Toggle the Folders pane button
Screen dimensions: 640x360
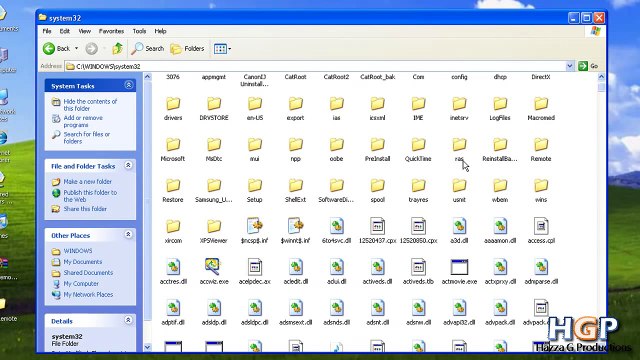[x=187, y=49]
